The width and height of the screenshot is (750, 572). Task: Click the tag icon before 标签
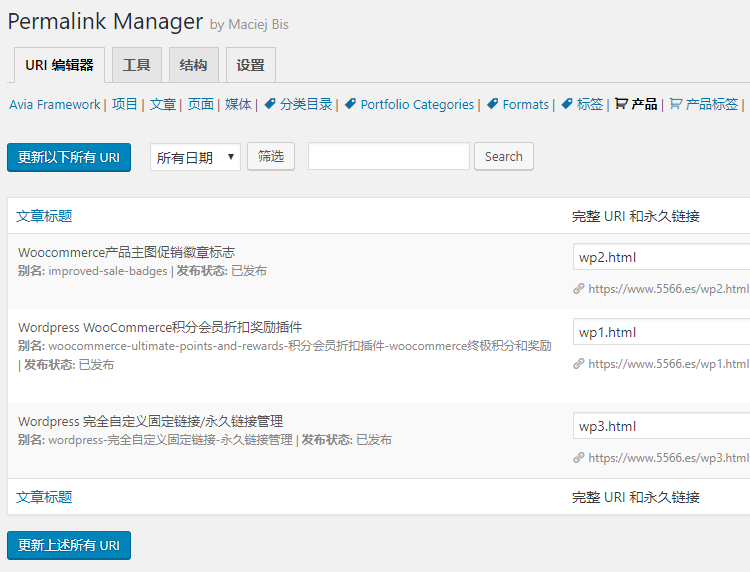[567, 104]
